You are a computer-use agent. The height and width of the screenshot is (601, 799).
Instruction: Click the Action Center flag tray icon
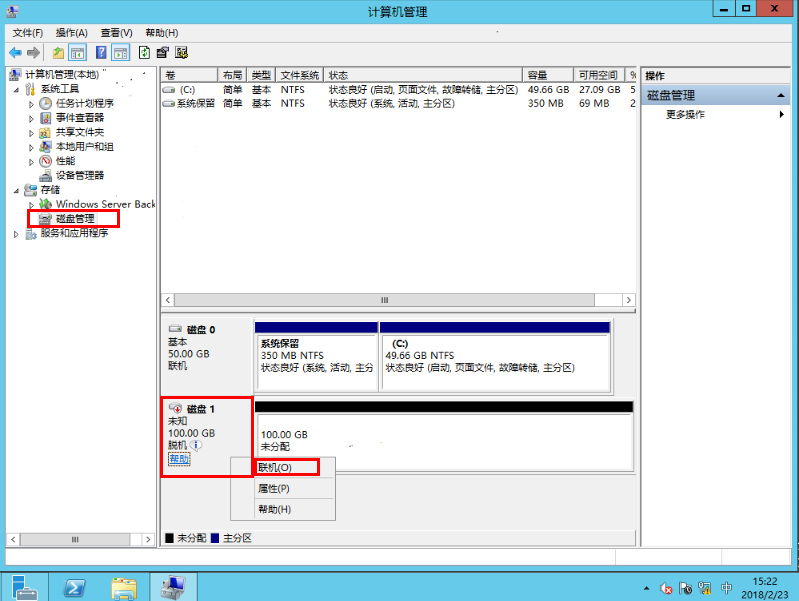(x=685, y=588)
